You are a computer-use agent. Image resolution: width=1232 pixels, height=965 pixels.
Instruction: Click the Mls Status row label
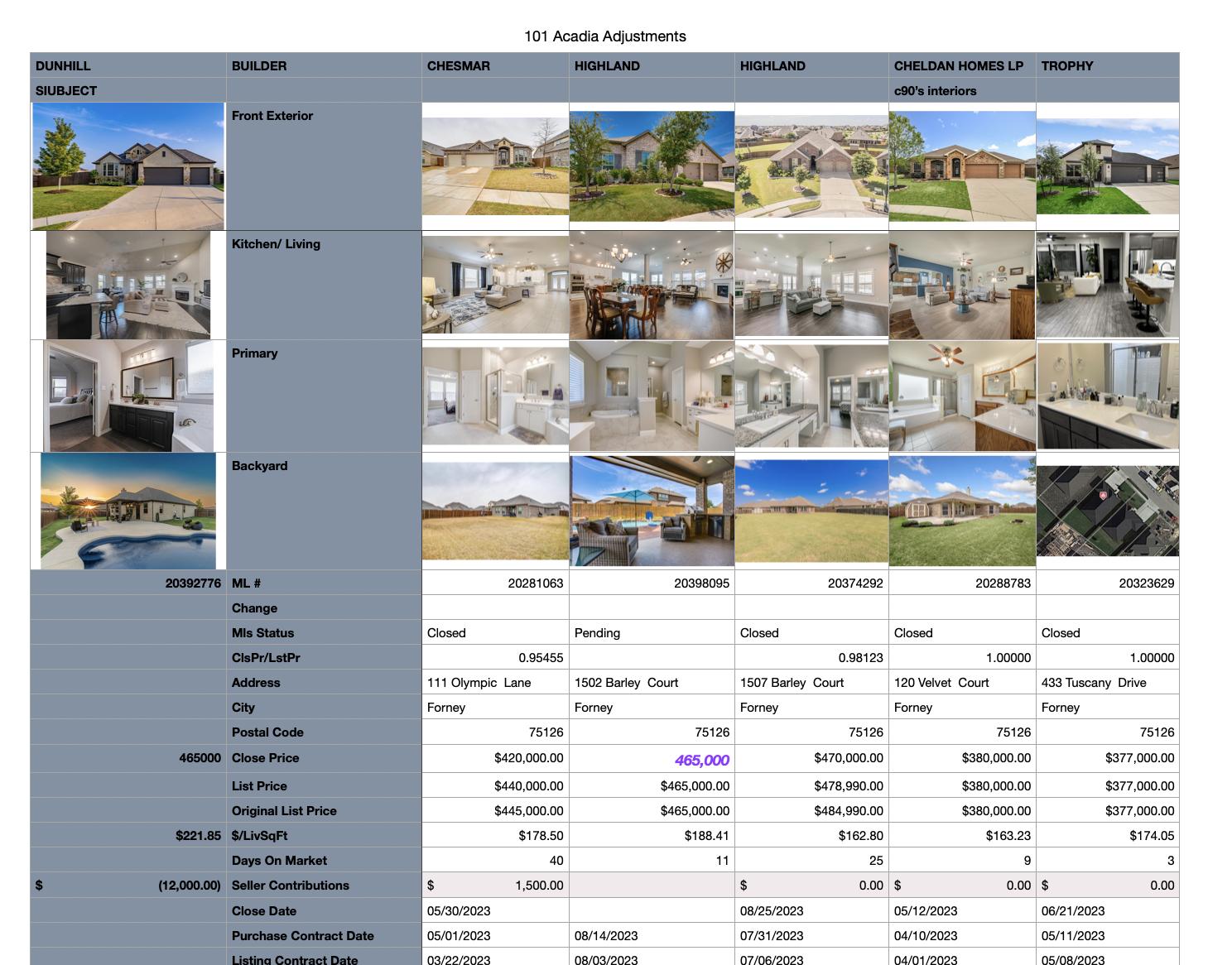pyautogui.click(x=262, y=633)
